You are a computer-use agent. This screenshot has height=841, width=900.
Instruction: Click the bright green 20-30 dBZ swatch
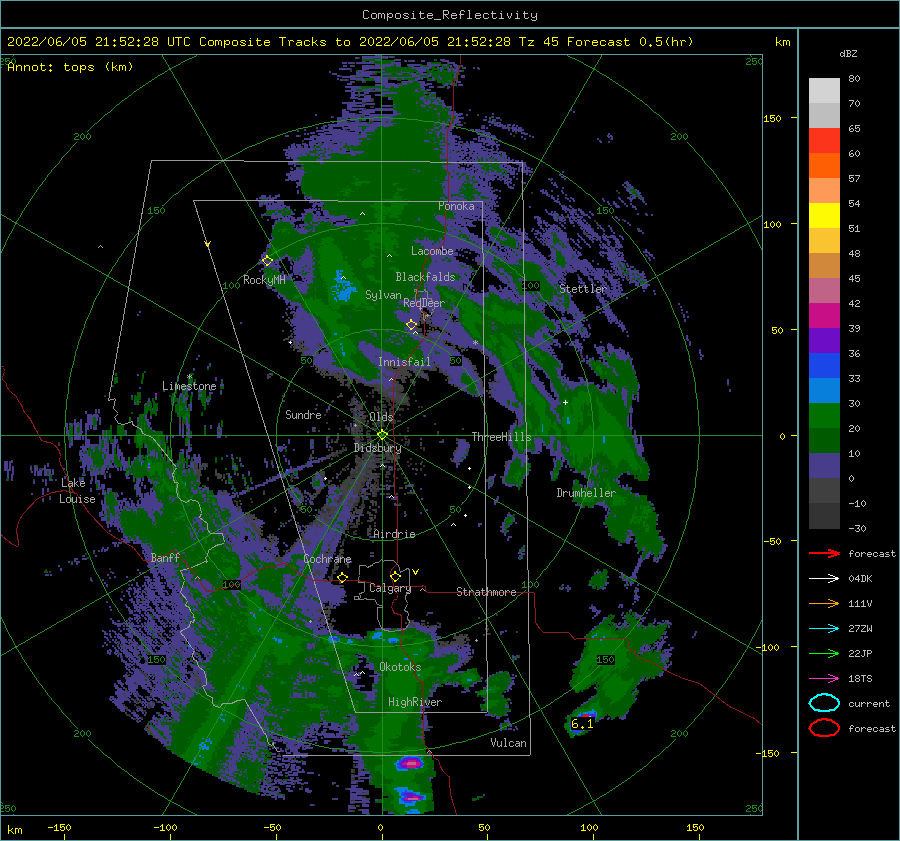824,416
